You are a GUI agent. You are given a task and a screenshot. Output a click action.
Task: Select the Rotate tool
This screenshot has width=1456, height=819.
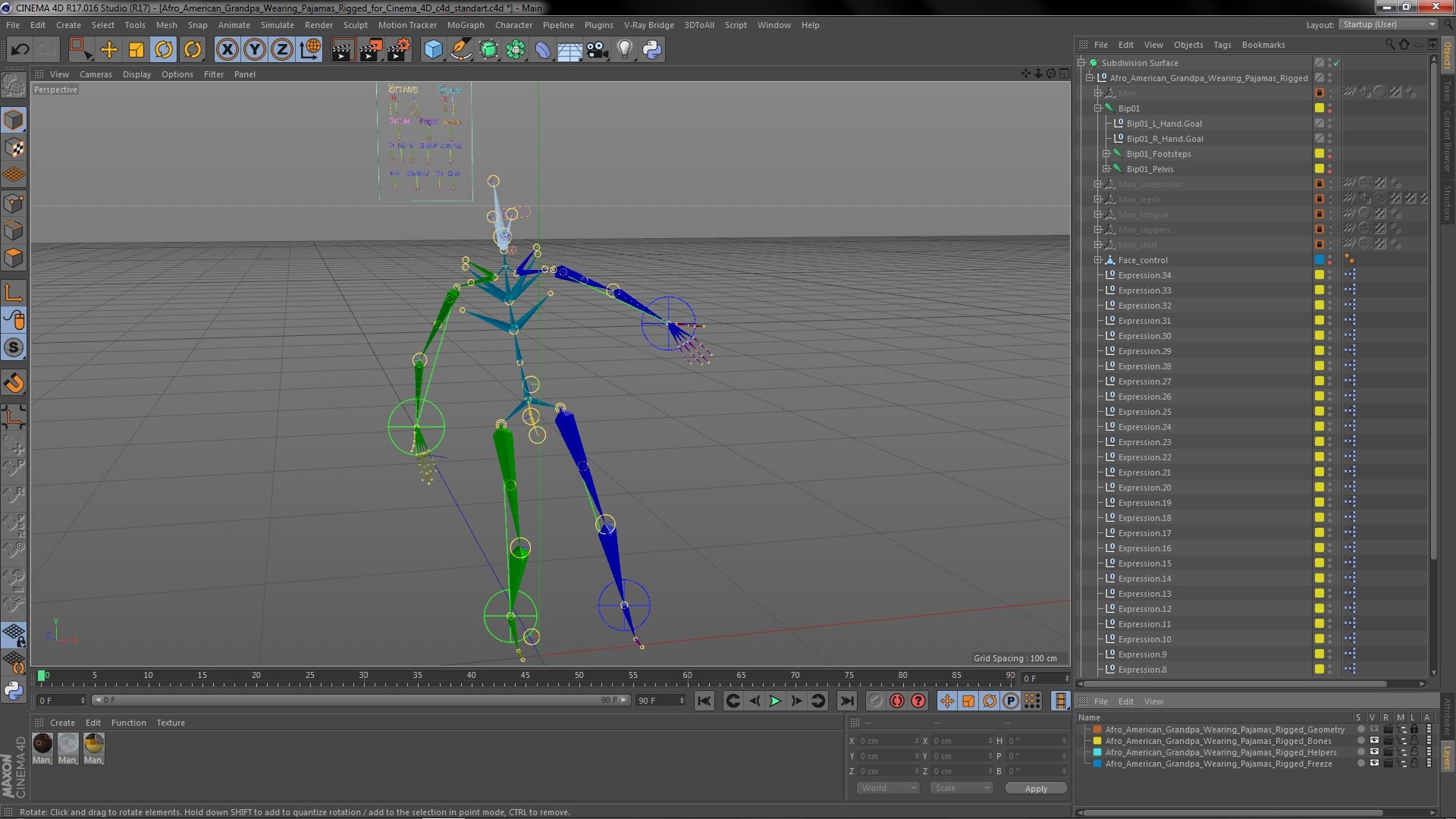coord(164,50)
